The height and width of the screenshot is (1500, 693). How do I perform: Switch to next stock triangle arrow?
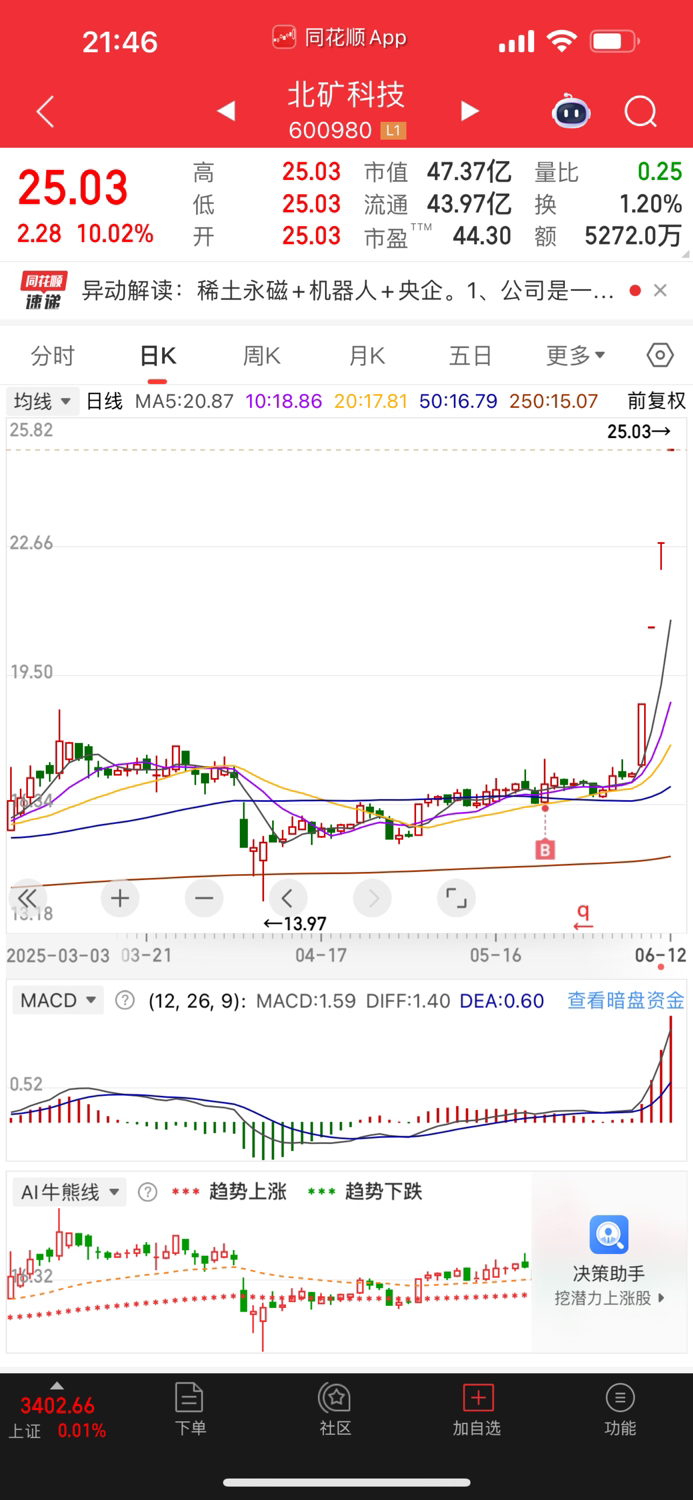pyautogui.click(x=469, y=111)
